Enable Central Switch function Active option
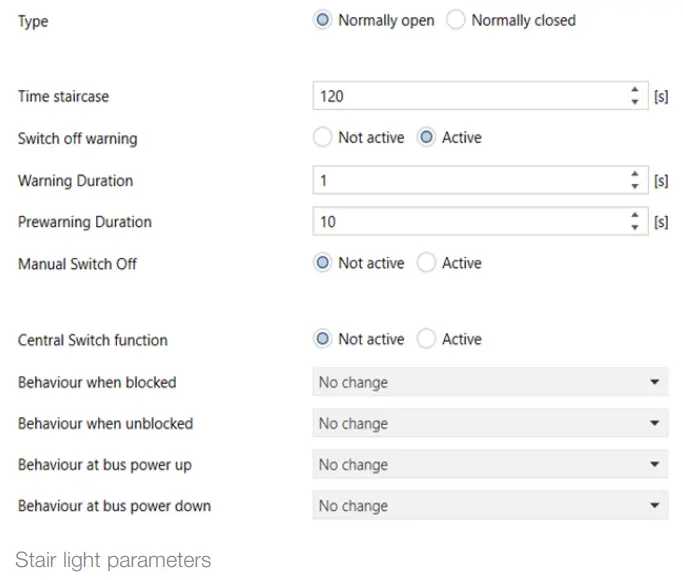683x580 pixels. [x=426, y=339]
